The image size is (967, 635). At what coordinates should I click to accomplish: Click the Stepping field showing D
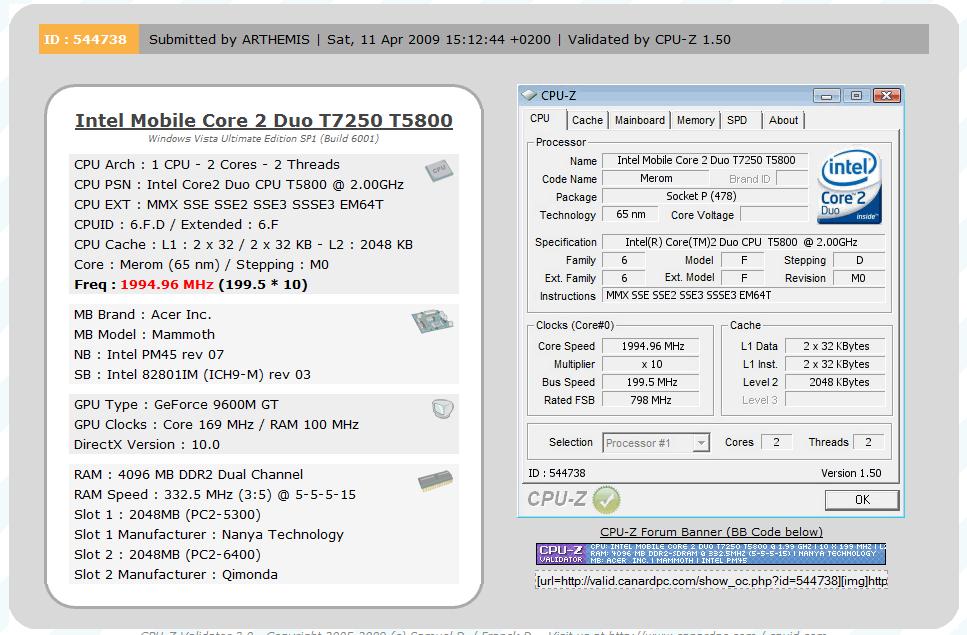tap(858, 260)
